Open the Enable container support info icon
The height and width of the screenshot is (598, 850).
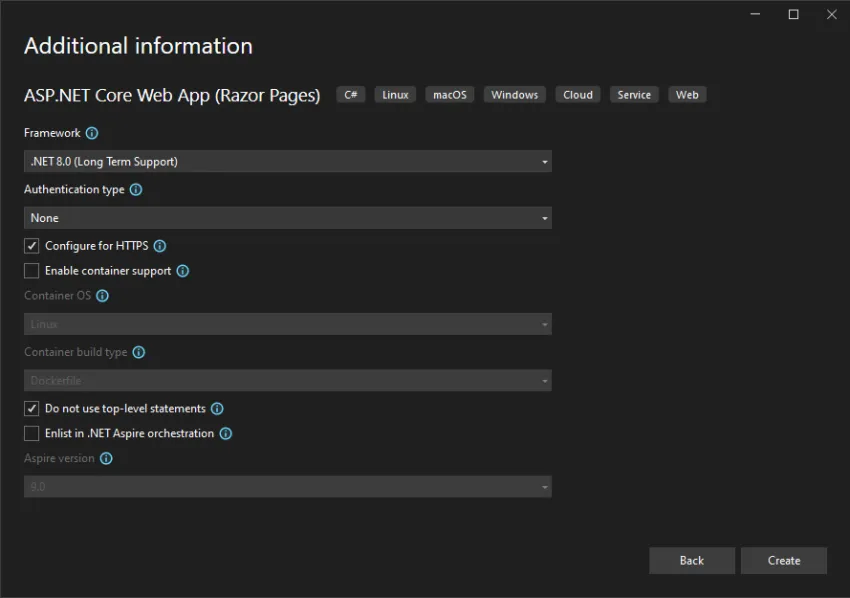point(183,270)
